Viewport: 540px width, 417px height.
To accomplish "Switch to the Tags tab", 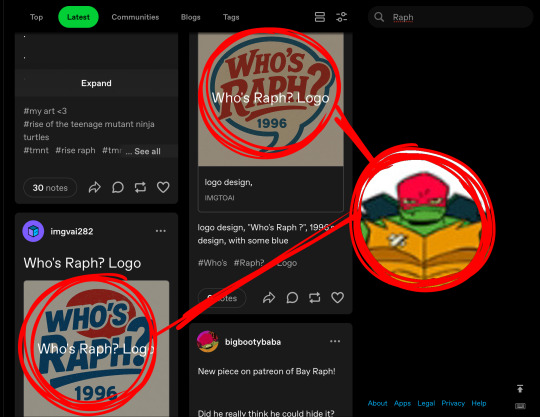I will (231, 17).
